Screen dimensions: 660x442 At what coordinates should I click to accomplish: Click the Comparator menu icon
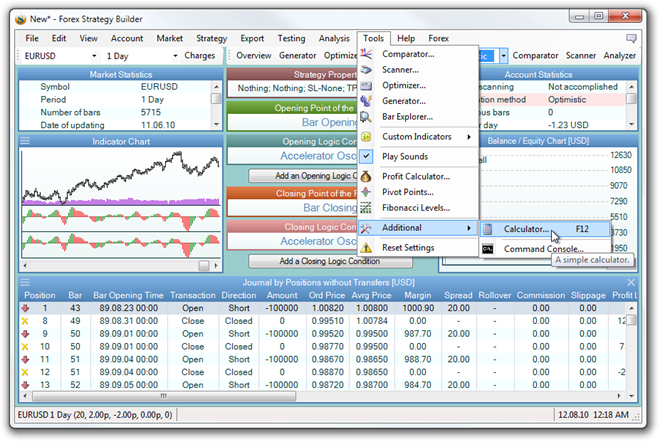366,54
